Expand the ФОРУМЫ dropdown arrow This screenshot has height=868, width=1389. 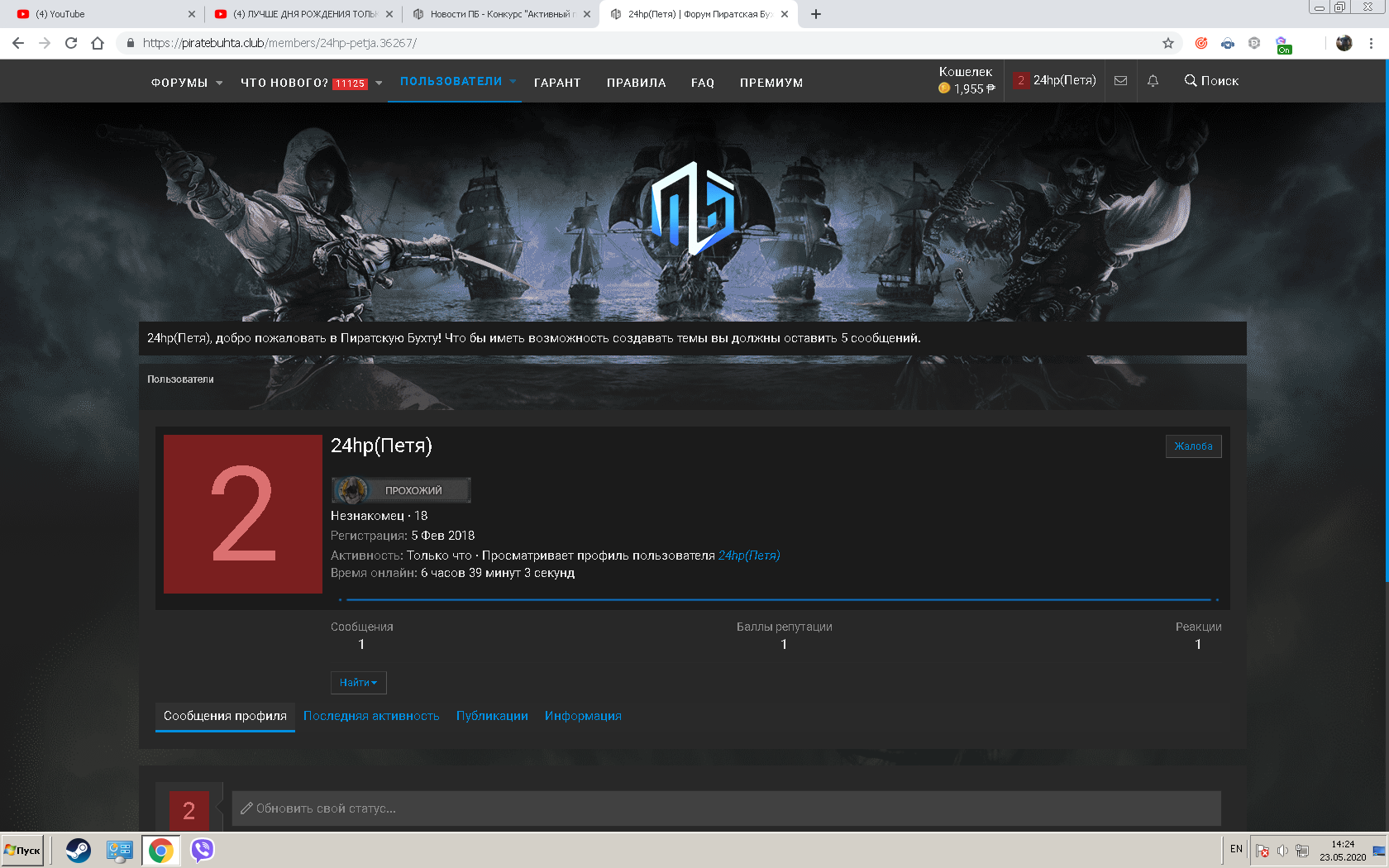click(219, 83)
